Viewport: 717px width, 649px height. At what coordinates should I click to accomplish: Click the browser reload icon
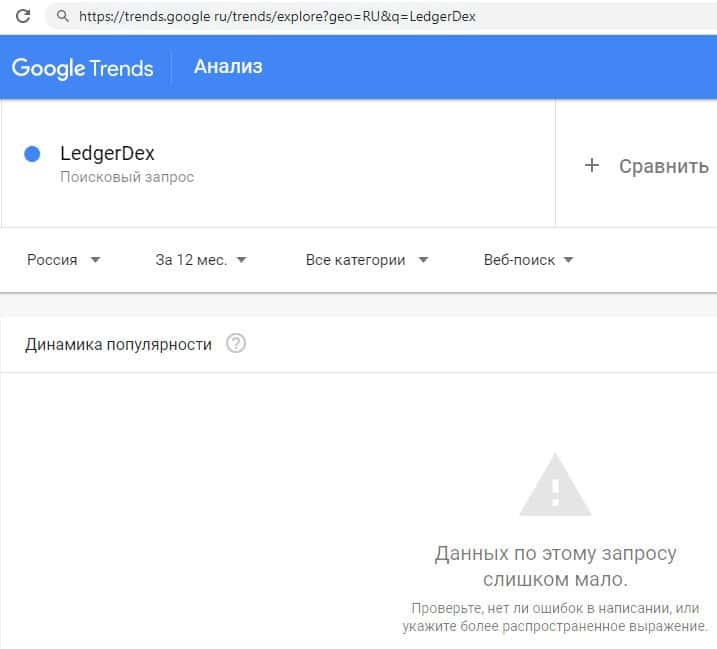pyautogui.click(x=24, y=16)
